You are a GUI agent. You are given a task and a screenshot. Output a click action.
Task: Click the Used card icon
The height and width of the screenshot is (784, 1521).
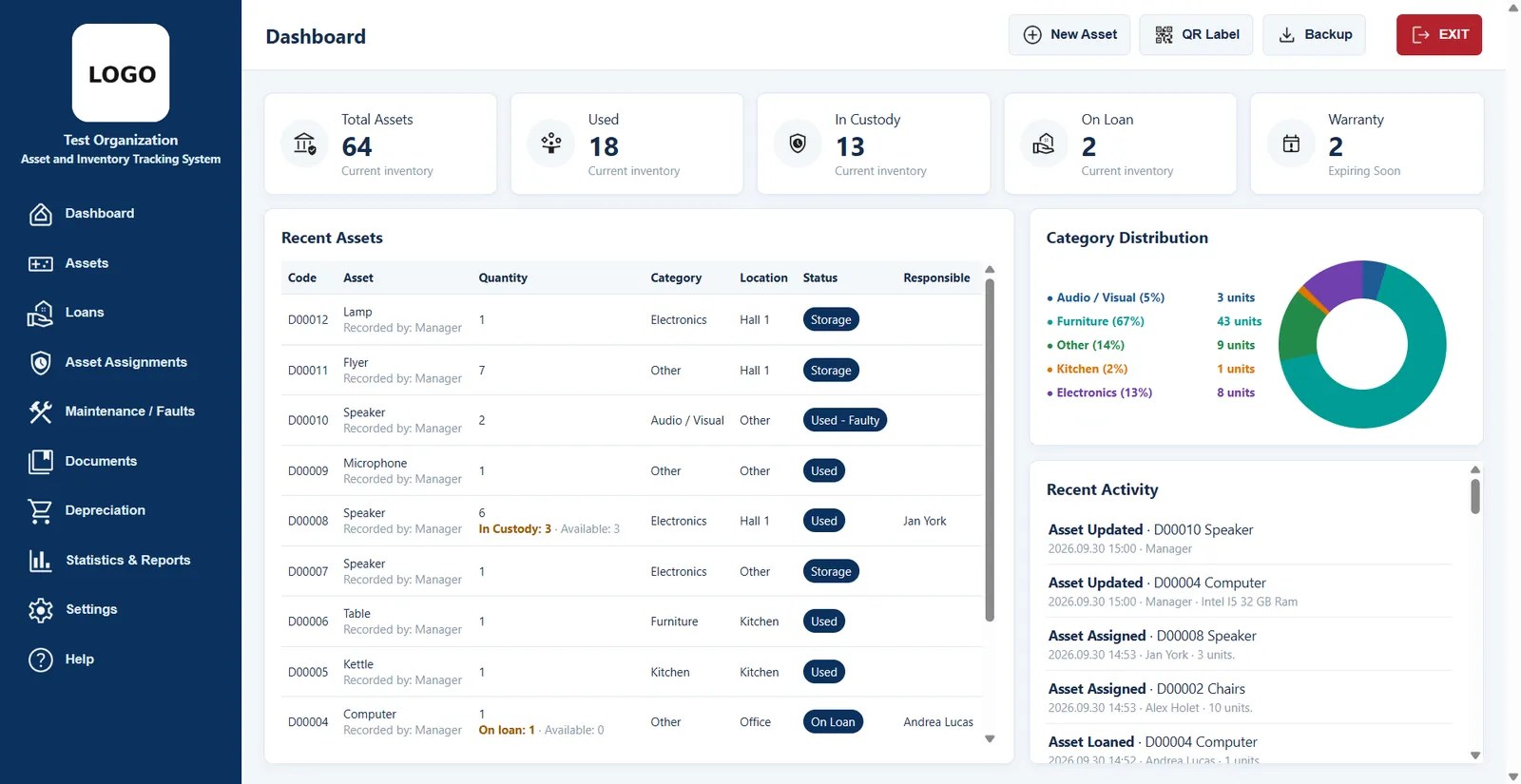click(551, 143)
